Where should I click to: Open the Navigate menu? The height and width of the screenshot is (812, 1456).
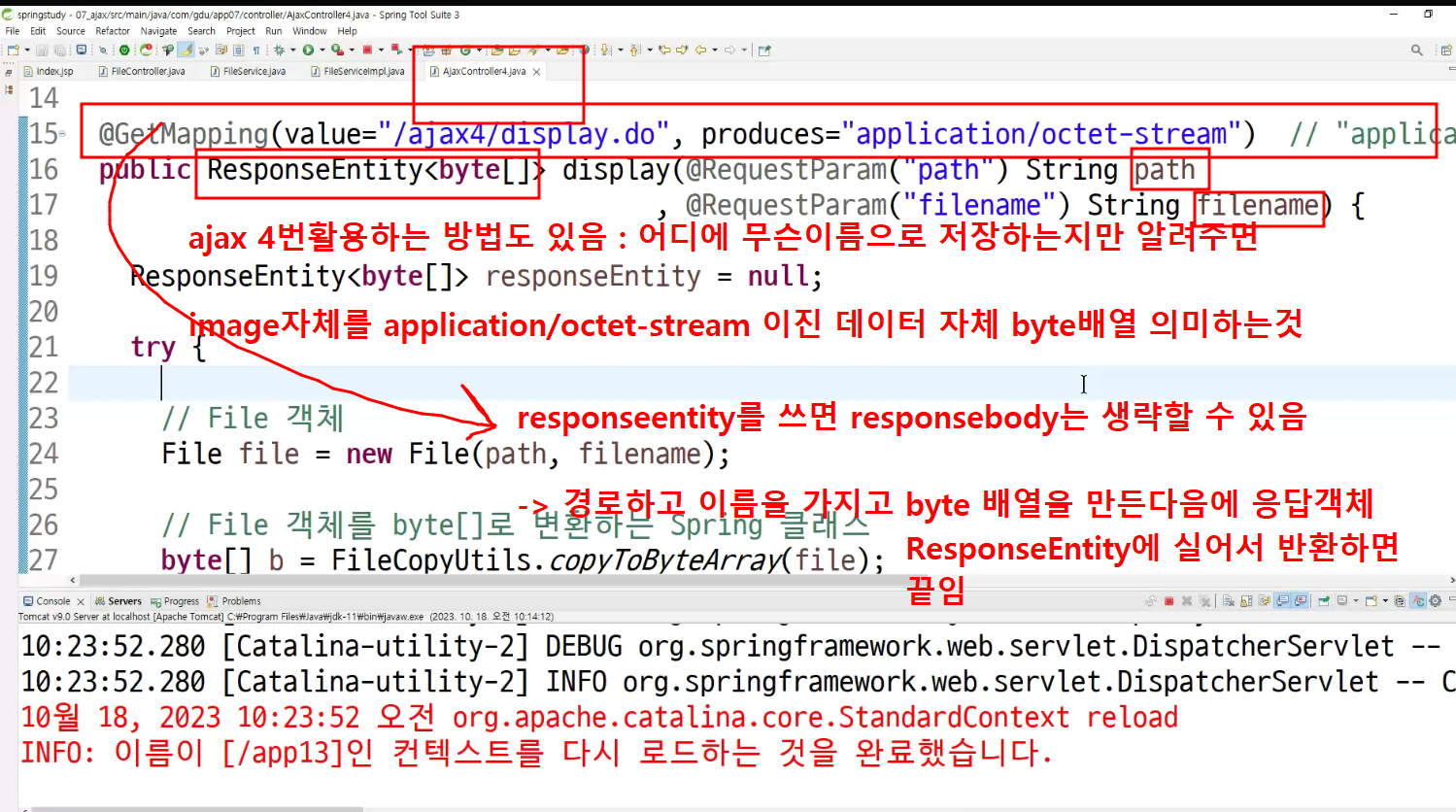(x=159, y=31)
